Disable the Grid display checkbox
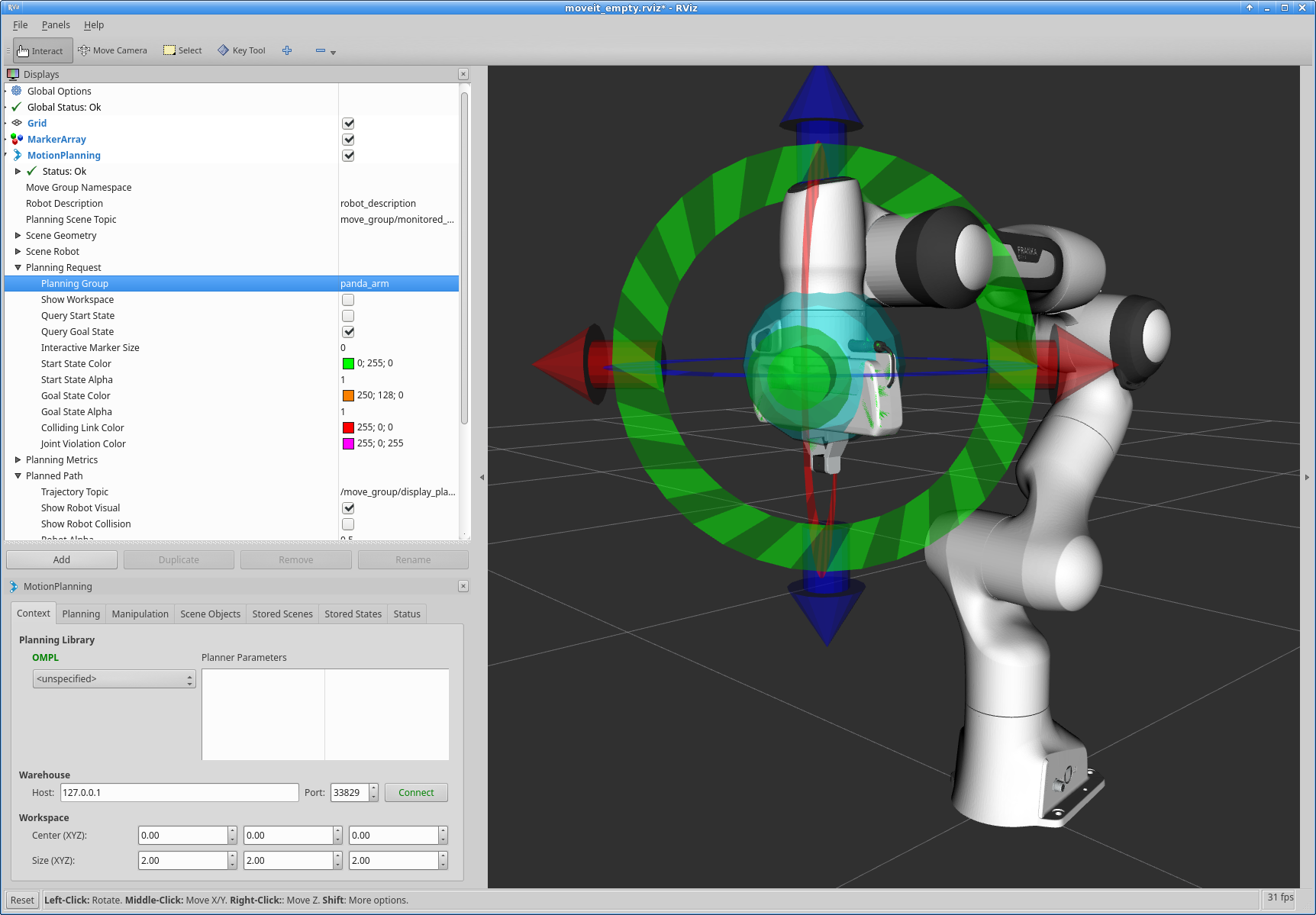Viewport: 1316px width, 915px height. coord(348,124)
